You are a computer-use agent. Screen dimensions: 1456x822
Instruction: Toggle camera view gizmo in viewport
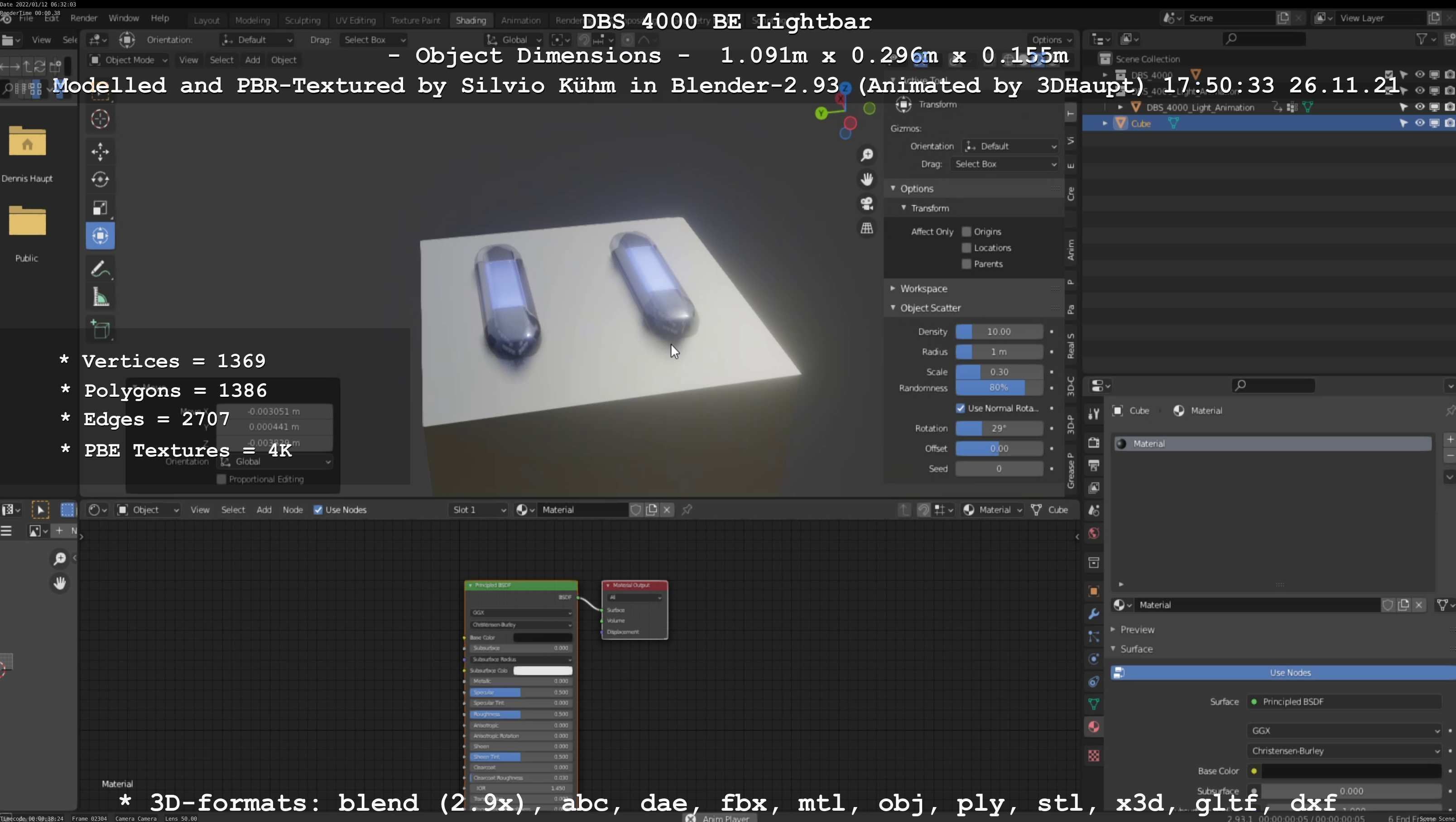(x=866, y=203)
